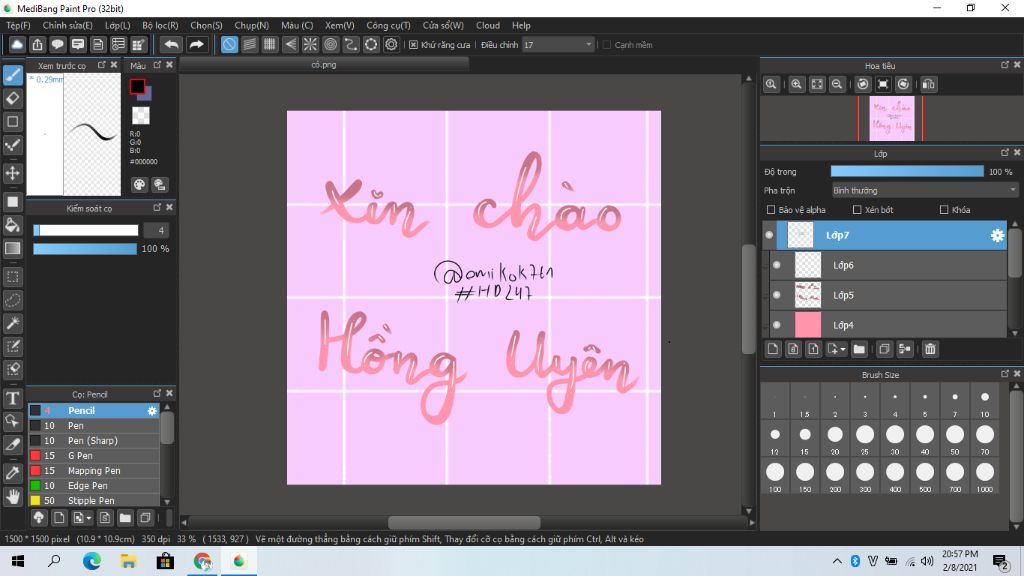This screenshot has width=1024, height=576.
Task: Select the Eraser tool
Action: 12,99
